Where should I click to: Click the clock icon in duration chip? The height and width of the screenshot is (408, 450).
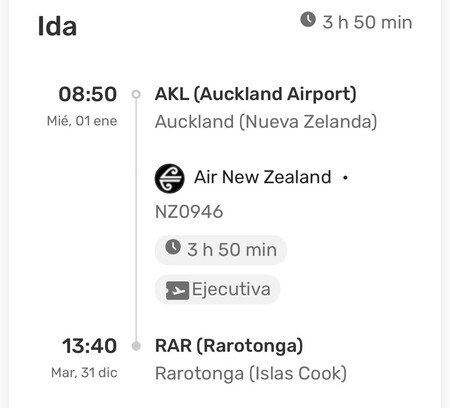tap(173, 247)
